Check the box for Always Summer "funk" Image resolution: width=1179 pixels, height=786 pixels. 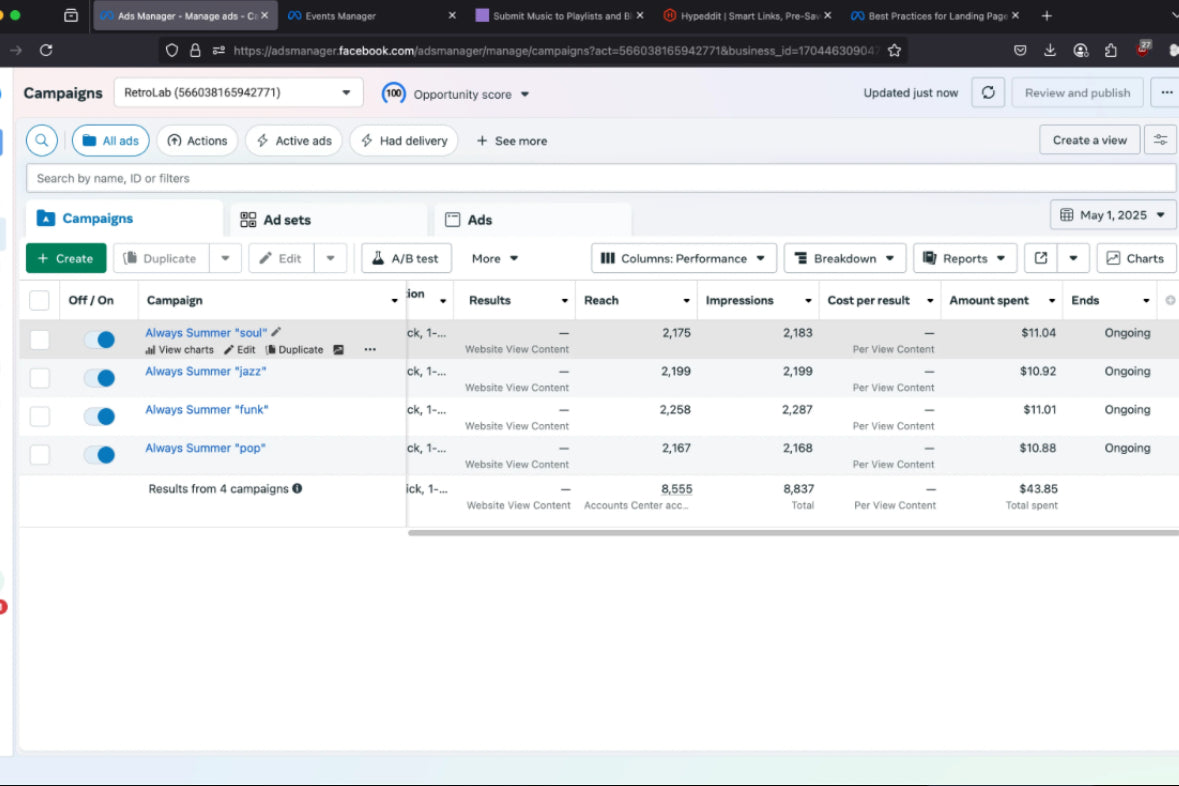point(40,417)
